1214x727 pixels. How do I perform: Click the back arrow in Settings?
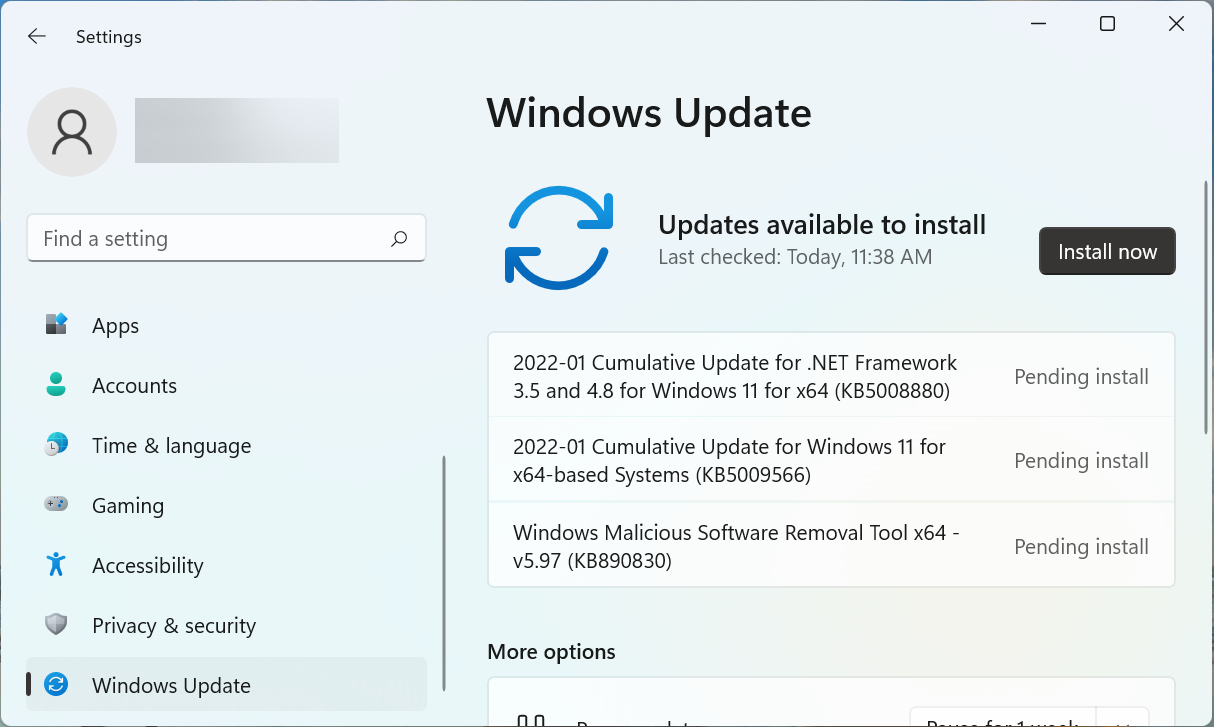coord(37,37)
